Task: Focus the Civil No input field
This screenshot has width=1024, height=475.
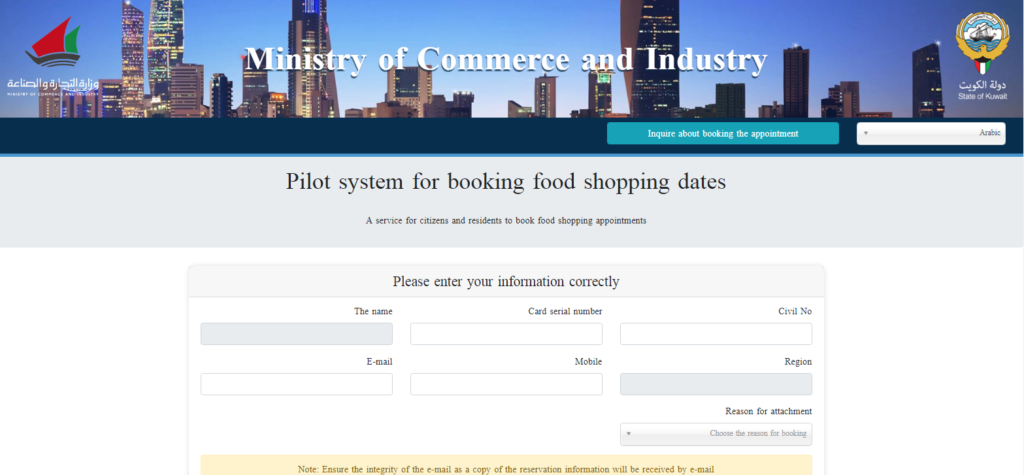Action: [716, 334]
